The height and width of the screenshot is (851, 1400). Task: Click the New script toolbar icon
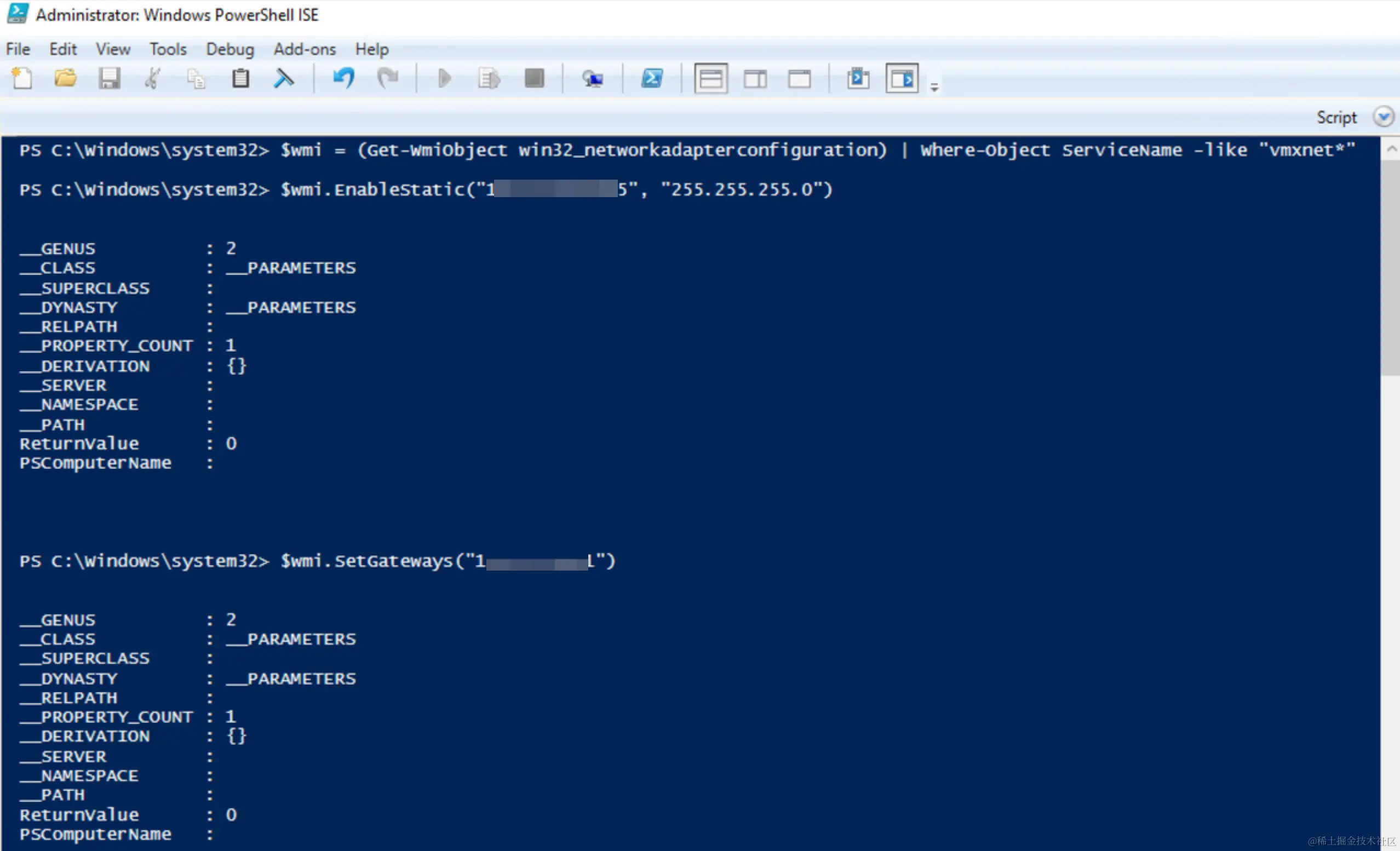tap(22, 78)
